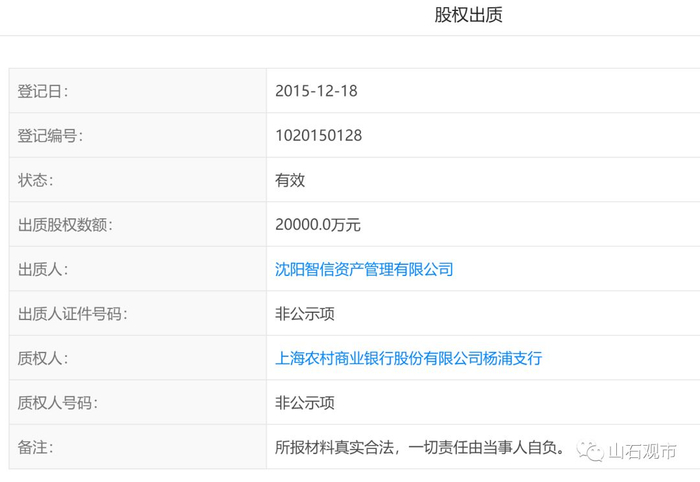Open the 沈阳智信资产管理有限公司 pledgor link
The image size is (700, 482).
click(x=364, y=269)
